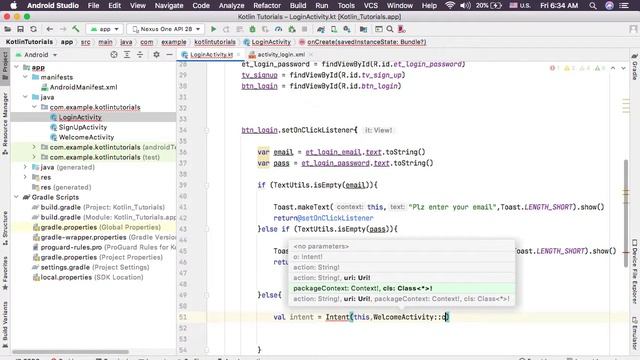Open the Navigate menu
The image size is (640, 360).
point(169,6)
